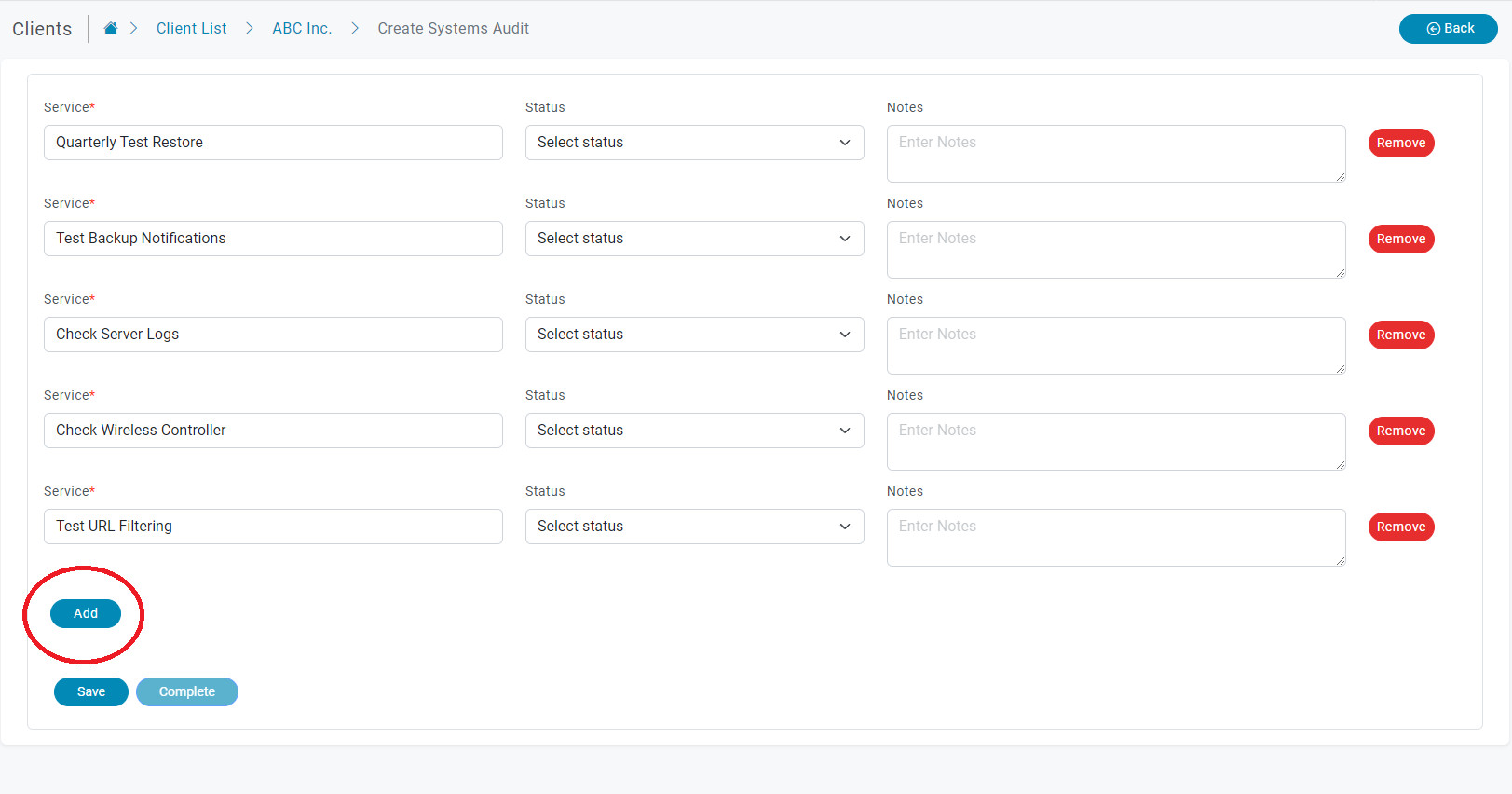
Task: Remove the Check Server Logs row
Action: (x=1400, y=335)
